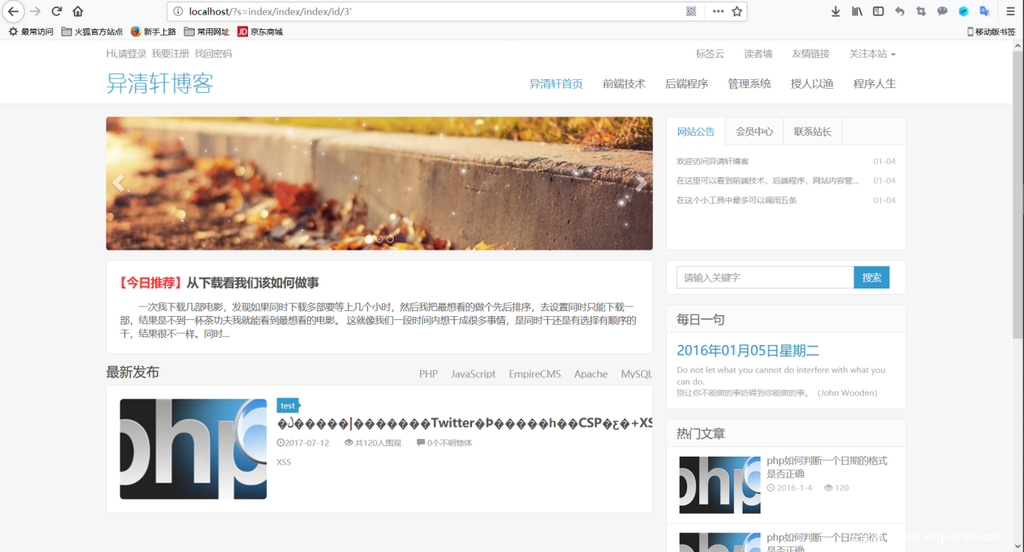Viewport: 1024px width, 552px height.
Task: Focus the 请输入关键字 search field
Action: 764,277
